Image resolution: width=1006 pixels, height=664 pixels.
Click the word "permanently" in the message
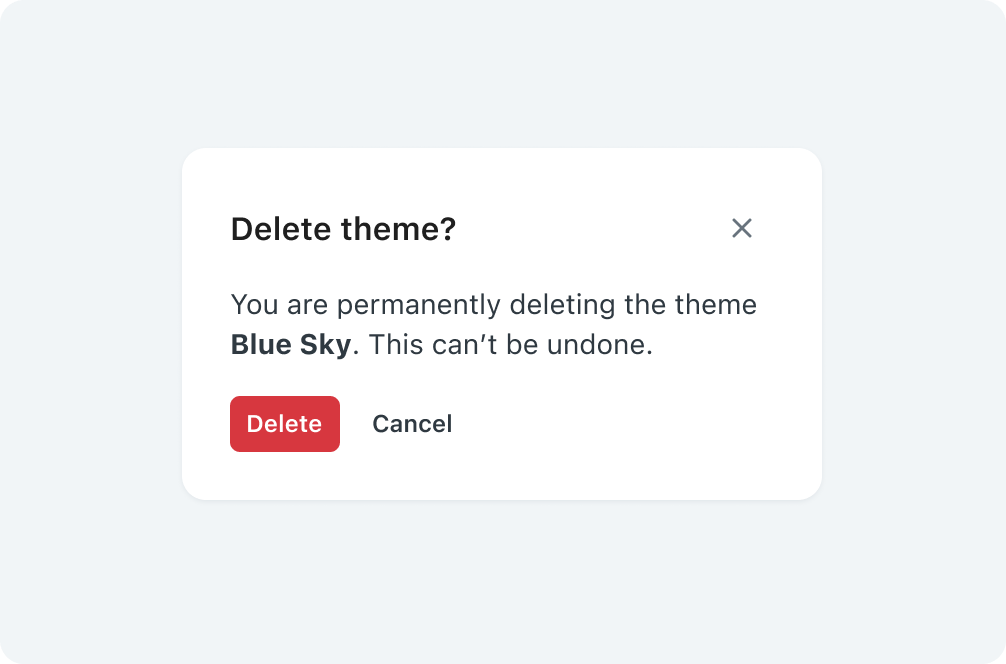[418, 304]
